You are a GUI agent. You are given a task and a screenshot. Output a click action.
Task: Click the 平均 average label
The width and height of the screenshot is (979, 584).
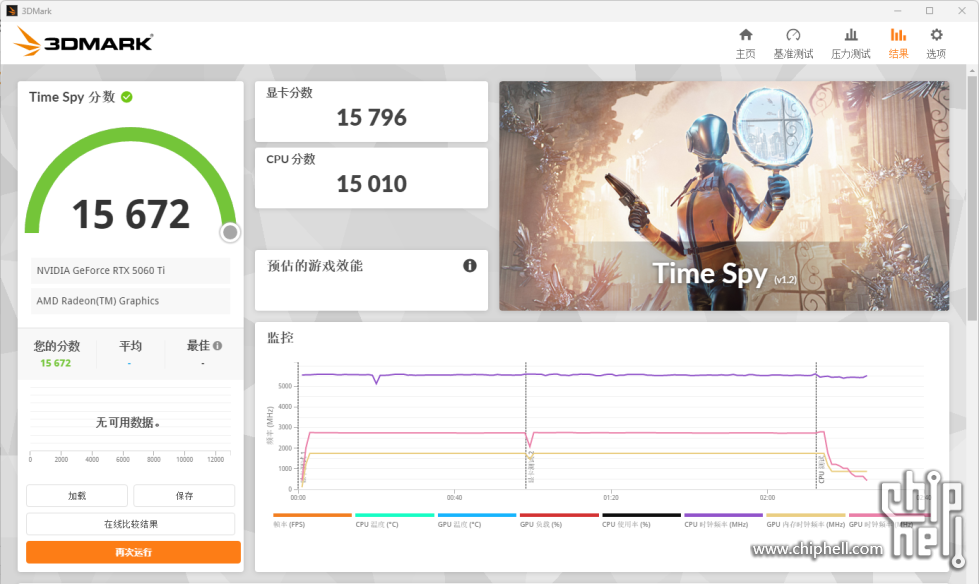coord(130,345)
